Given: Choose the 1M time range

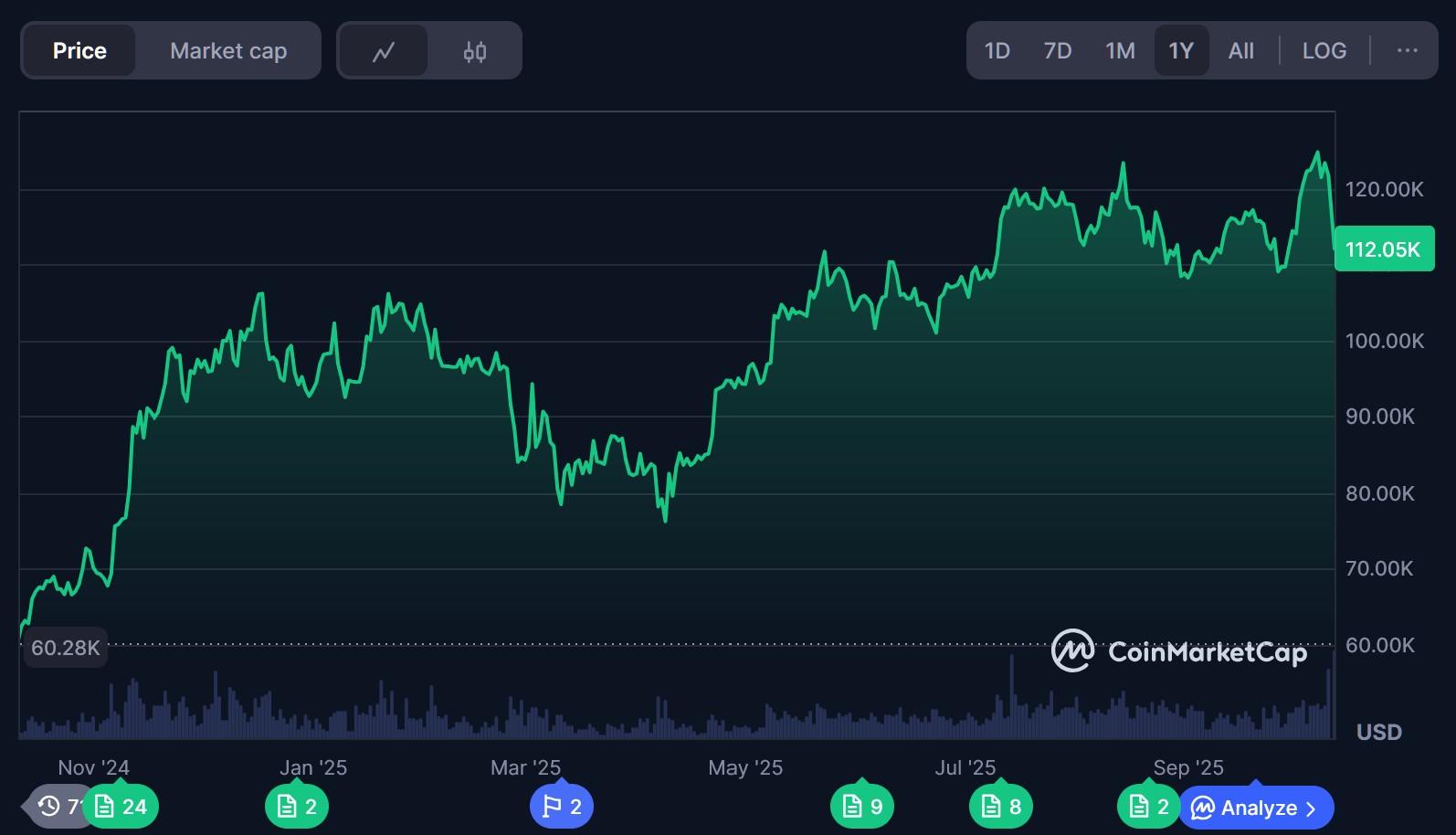Looking at the screenshot, I should pos(1120,51).
